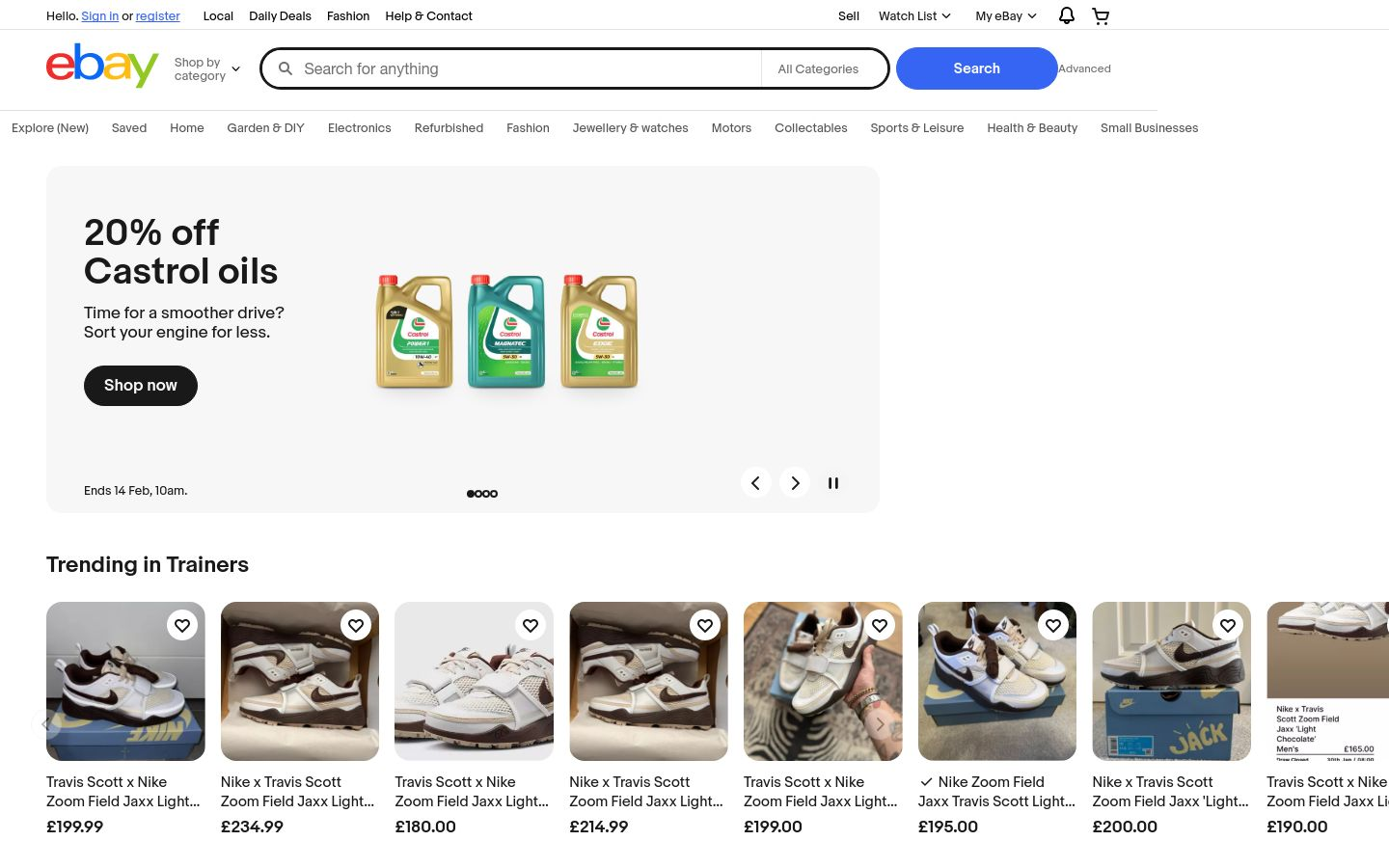Viewport: 1389px width, 868px height.
Task: Click the register link
Action: (157, 16)
